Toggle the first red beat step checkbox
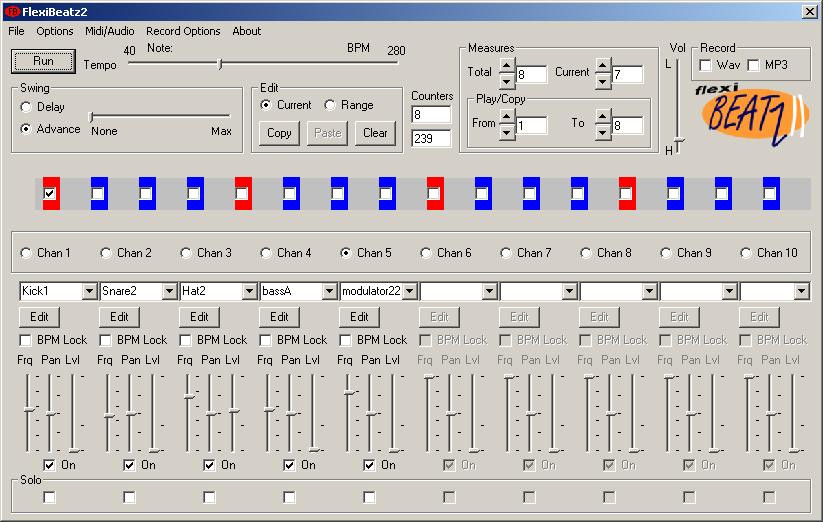The height and width of the screenshot is (522, 823). [50, 194]
